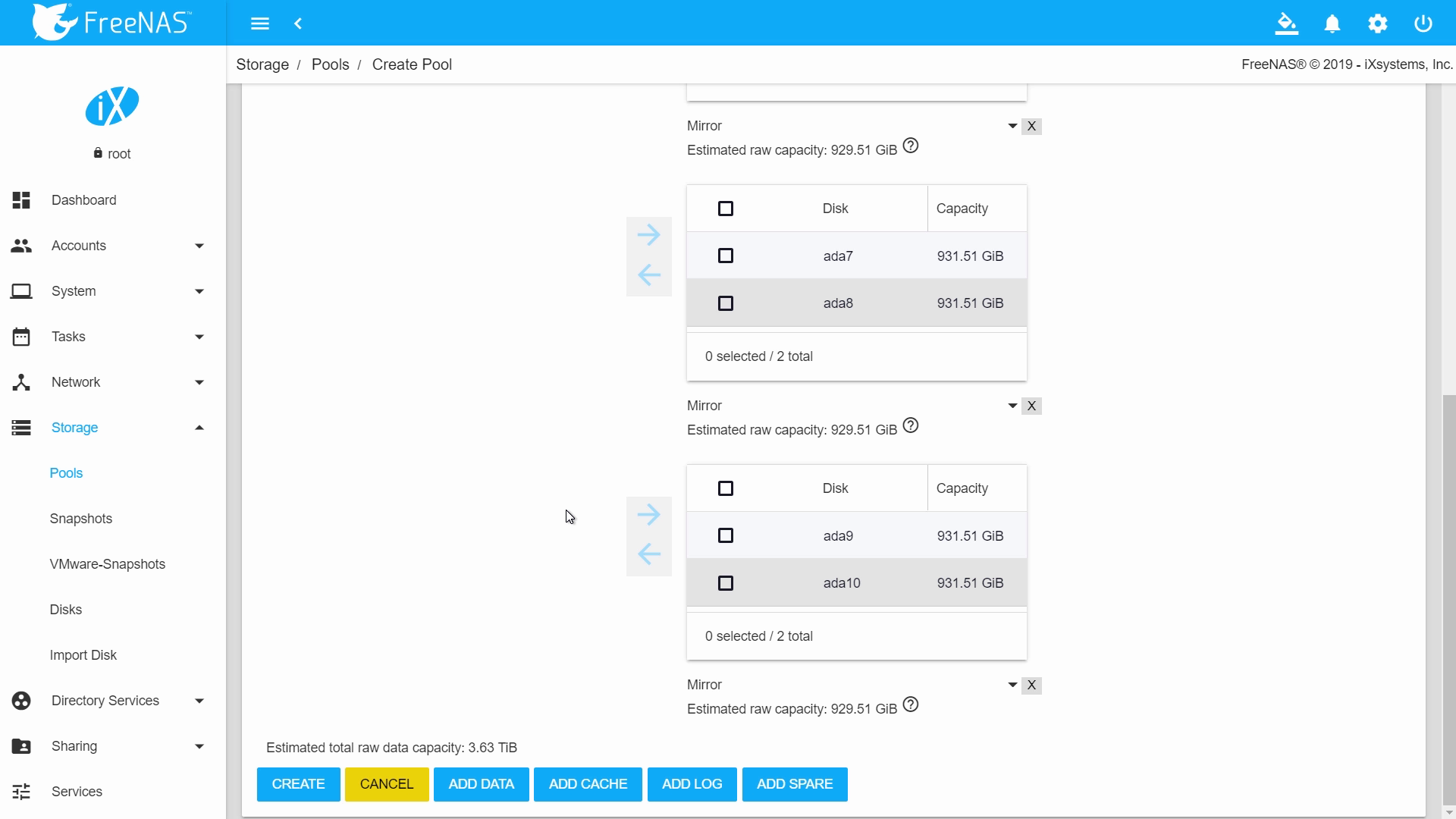
Task: Click the theme paint bucket icon
Action: click(1286, 24)
